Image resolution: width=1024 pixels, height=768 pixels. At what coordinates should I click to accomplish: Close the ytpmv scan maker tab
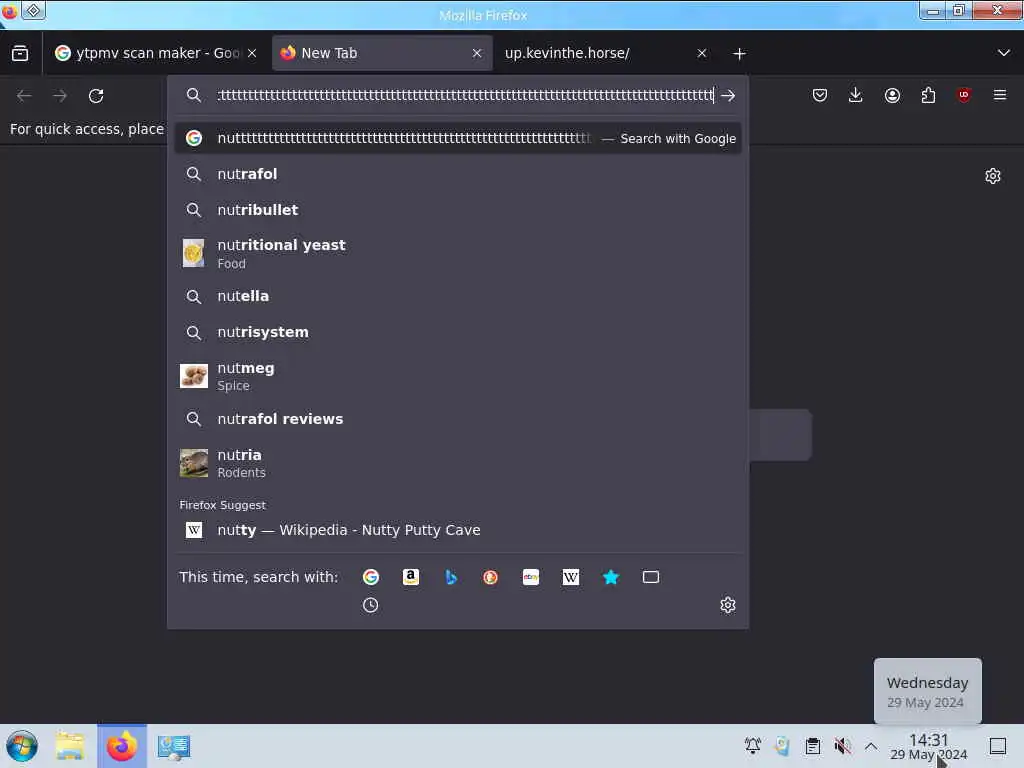252,53
